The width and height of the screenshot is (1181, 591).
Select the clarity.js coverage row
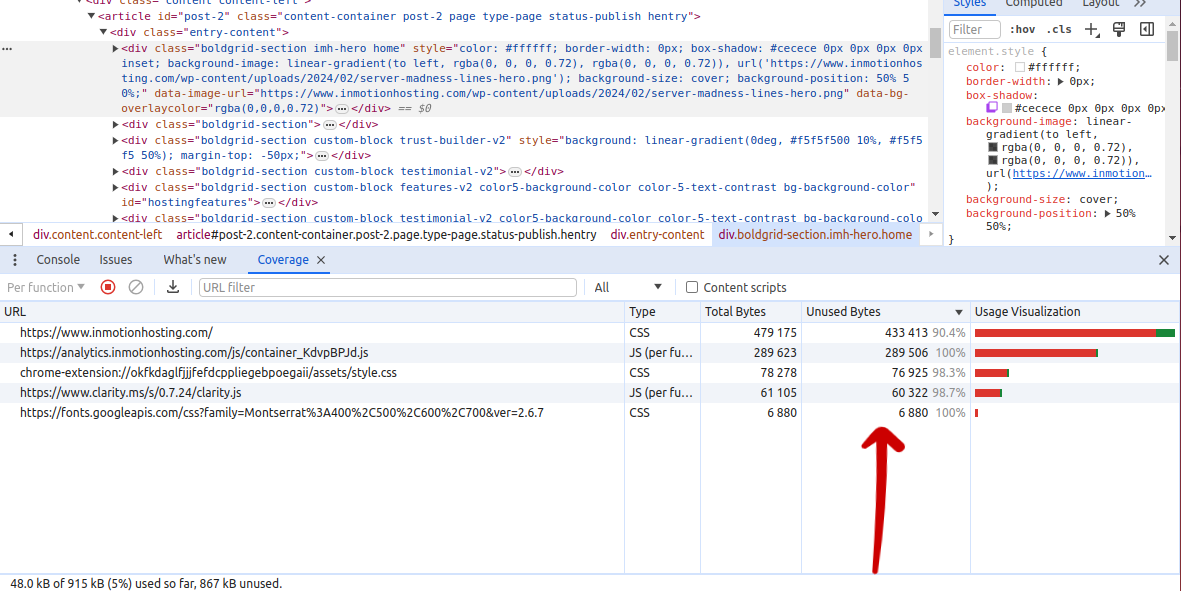(x=590, y=392)
